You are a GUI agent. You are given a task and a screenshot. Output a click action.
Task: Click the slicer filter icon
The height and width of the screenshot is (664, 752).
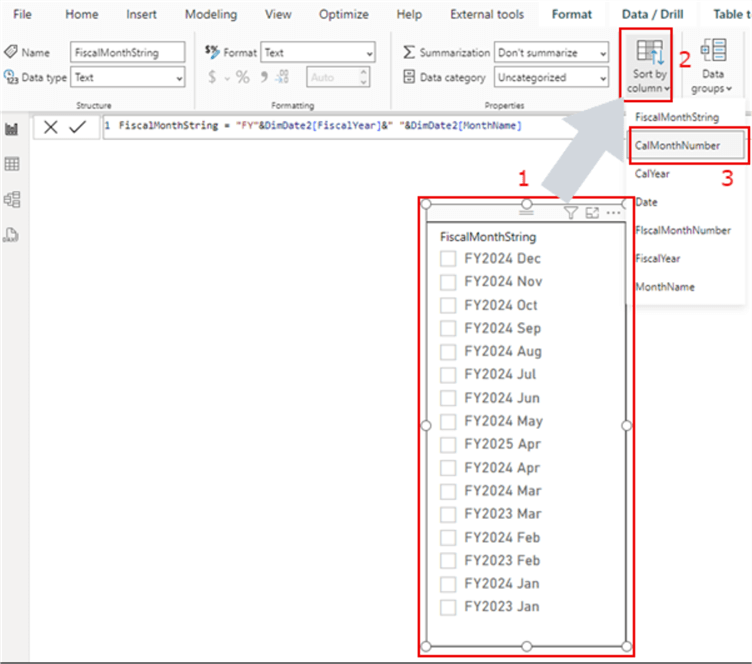(x=570, y=212)
